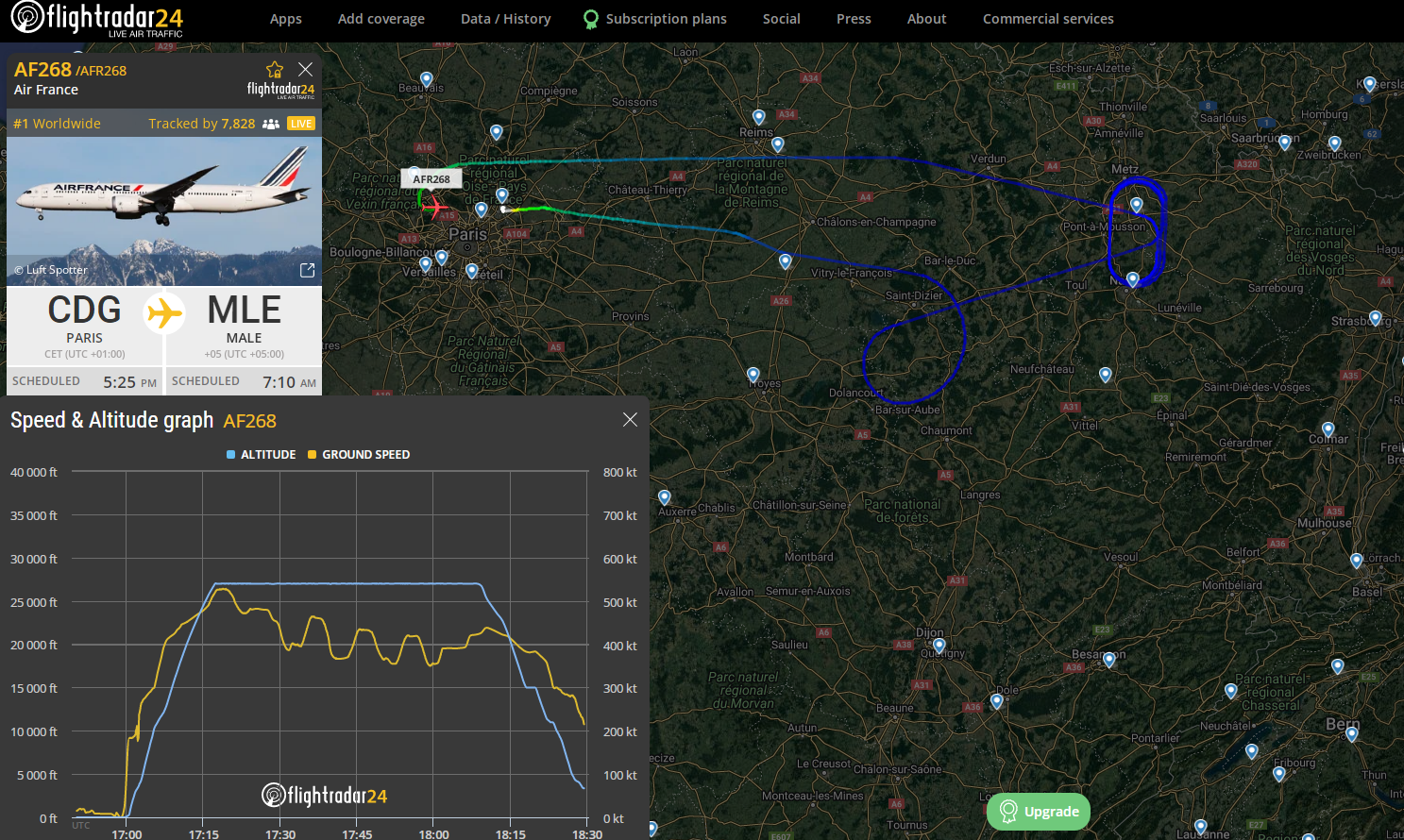
Task: Select the airport pin near Fribourg
Action: coord(1279,774)
